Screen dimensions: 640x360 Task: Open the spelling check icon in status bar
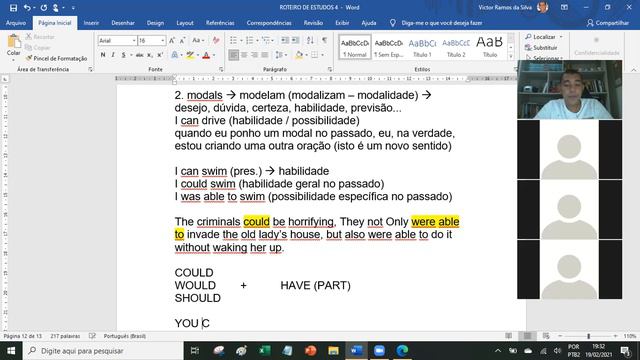[x=92, y=336]
